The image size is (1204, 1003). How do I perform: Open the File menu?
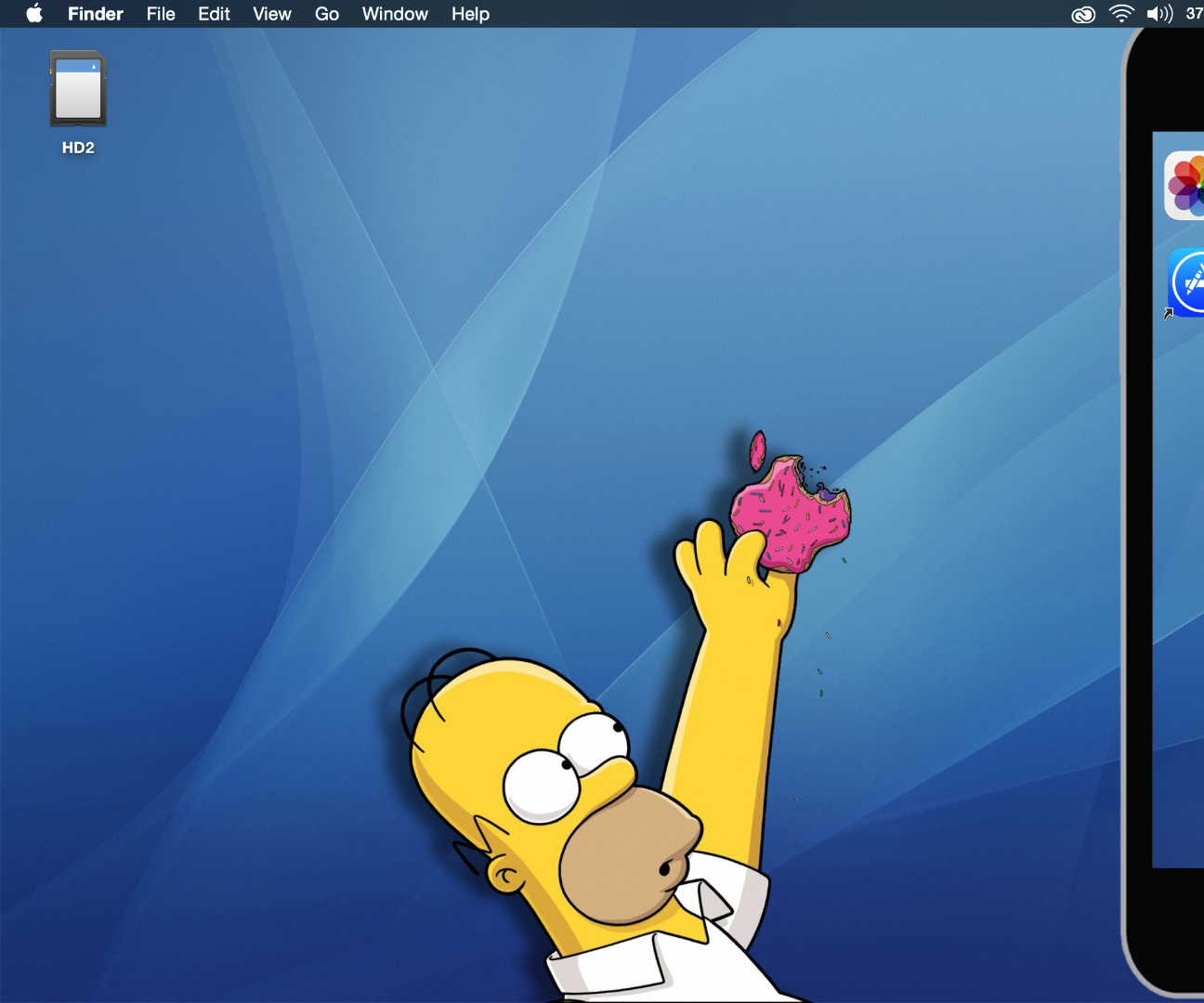tap(161, 14)
